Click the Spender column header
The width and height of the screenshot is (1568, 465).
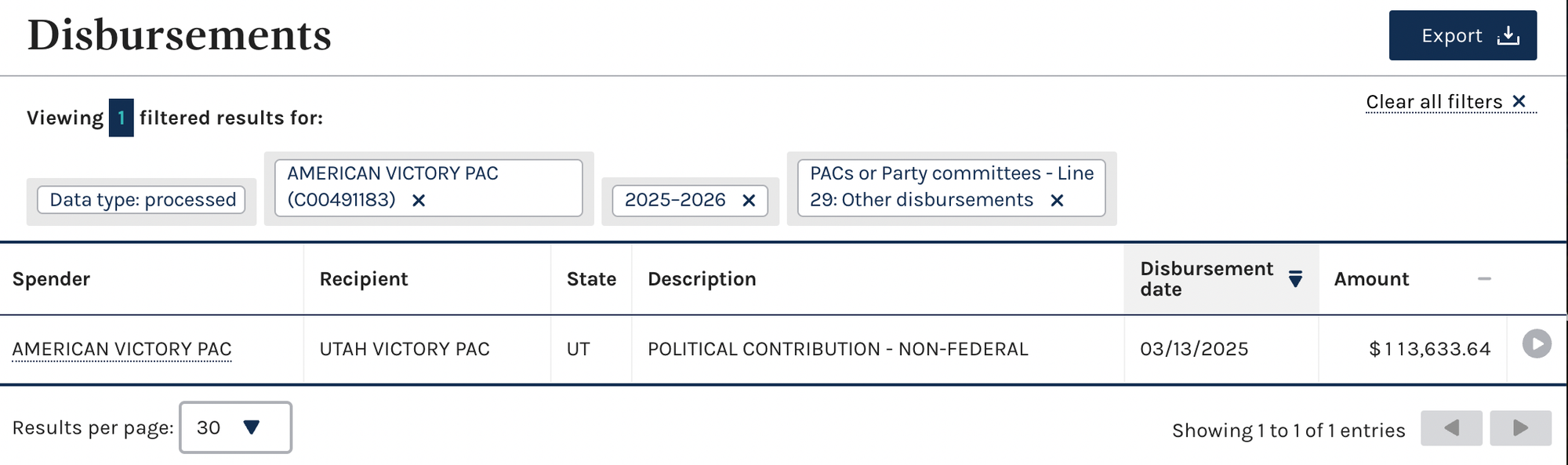point(51,279)
